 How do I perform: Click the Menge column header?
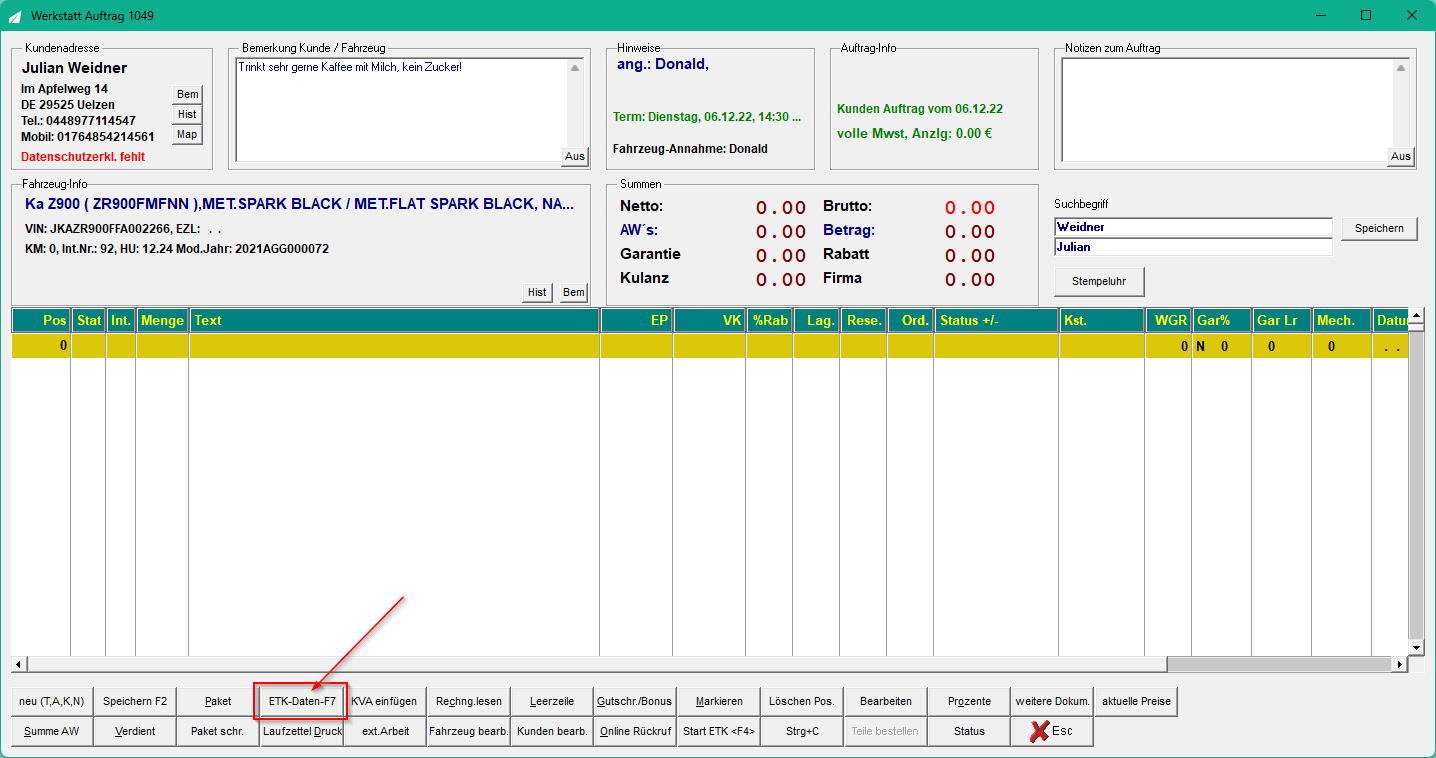[x=162, y=320]
